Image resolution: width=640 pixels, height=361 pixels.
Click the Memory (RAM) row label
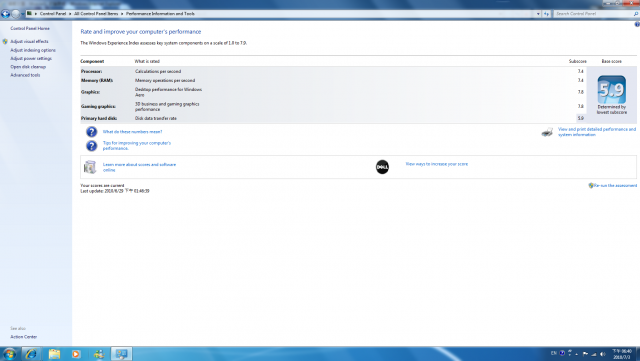(x=97, y=80)
